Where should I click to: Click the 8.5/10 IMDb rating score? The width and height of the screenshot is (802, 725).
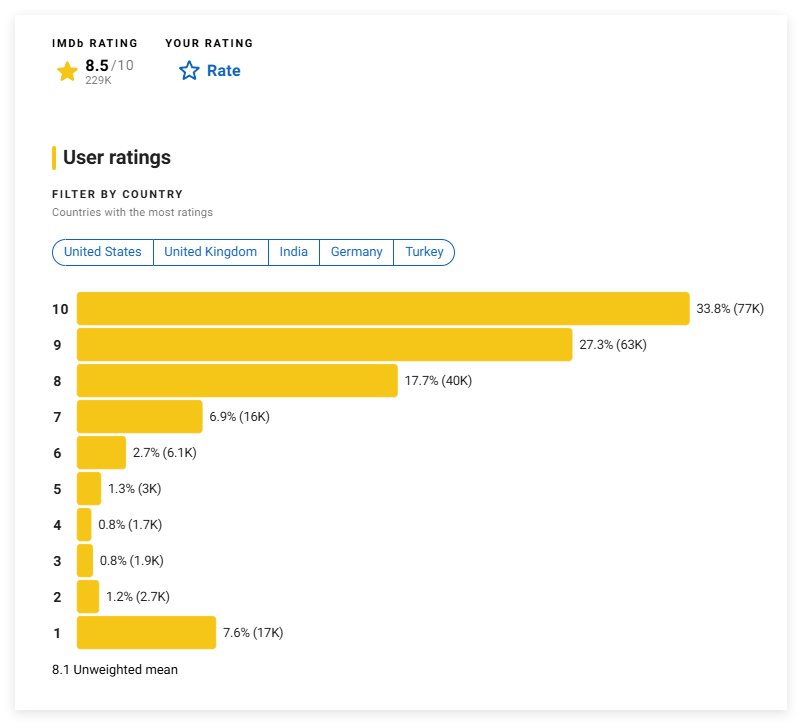click(x=109, y=65)
